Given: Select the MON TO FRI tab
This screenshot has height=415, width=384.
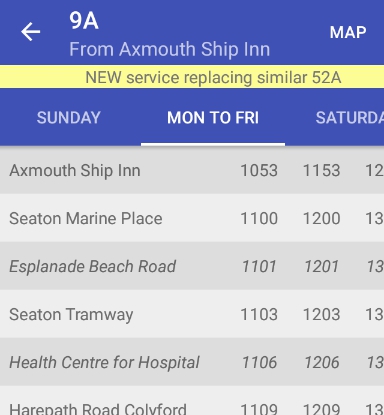Looking at the screenshot, I should point(213,118).
